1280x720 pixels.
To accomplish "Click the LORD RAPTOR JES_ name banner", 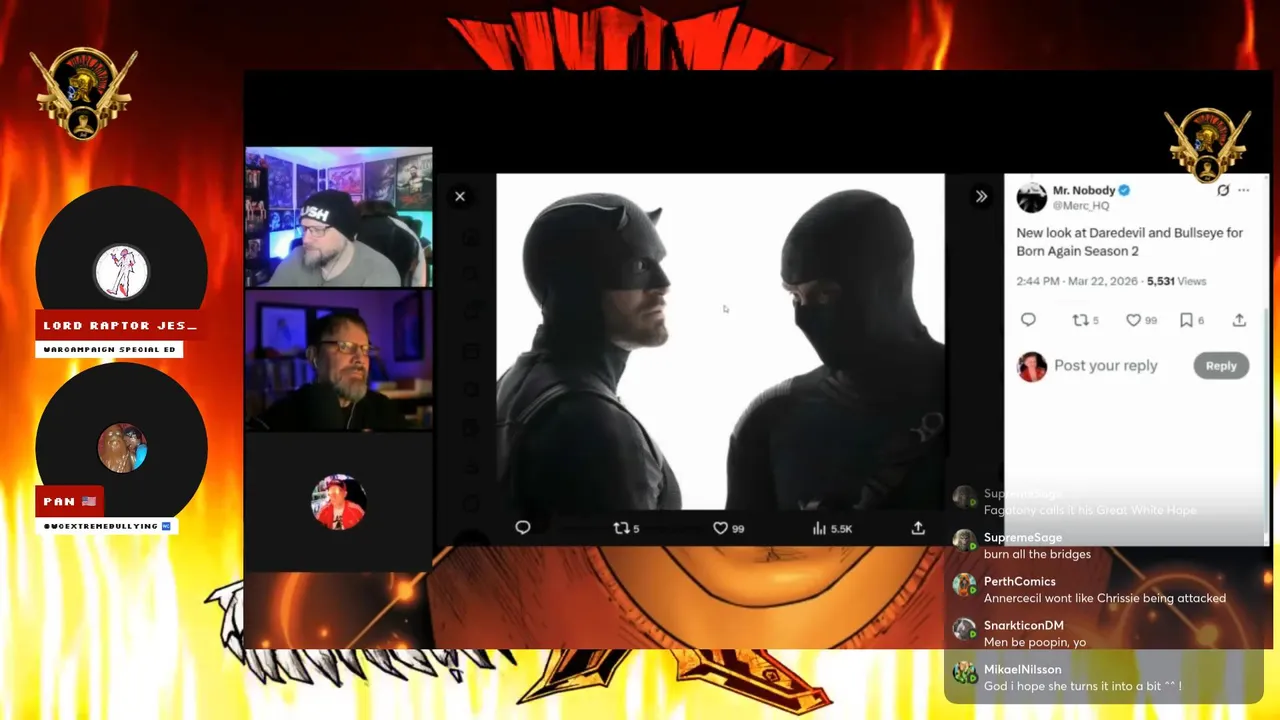I will (x=121, y=326).
